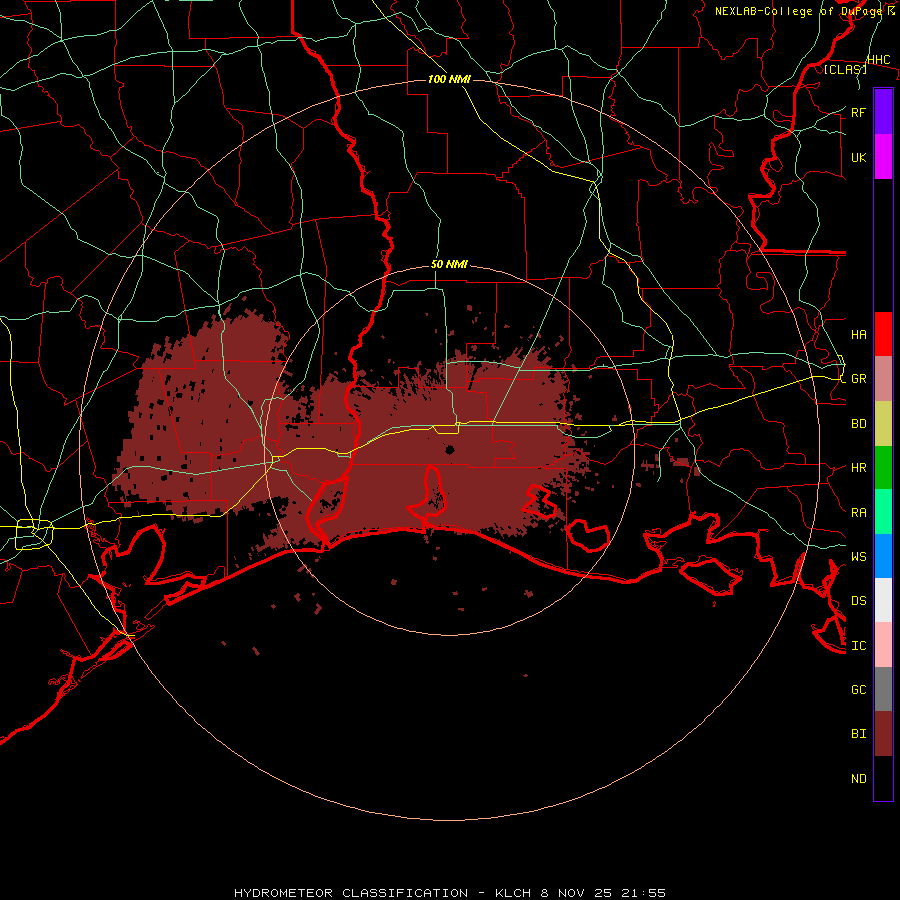Image resolution: width=900 pixels, height=900 pixels.
Task: Click the BD legend label
Action: click(x=859, y=424)
